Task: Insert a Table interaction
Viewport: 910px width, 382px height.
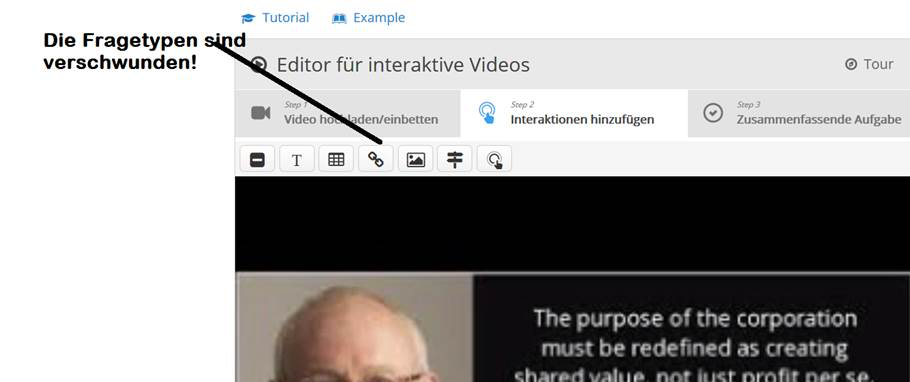Action: [x=336, y=159]
